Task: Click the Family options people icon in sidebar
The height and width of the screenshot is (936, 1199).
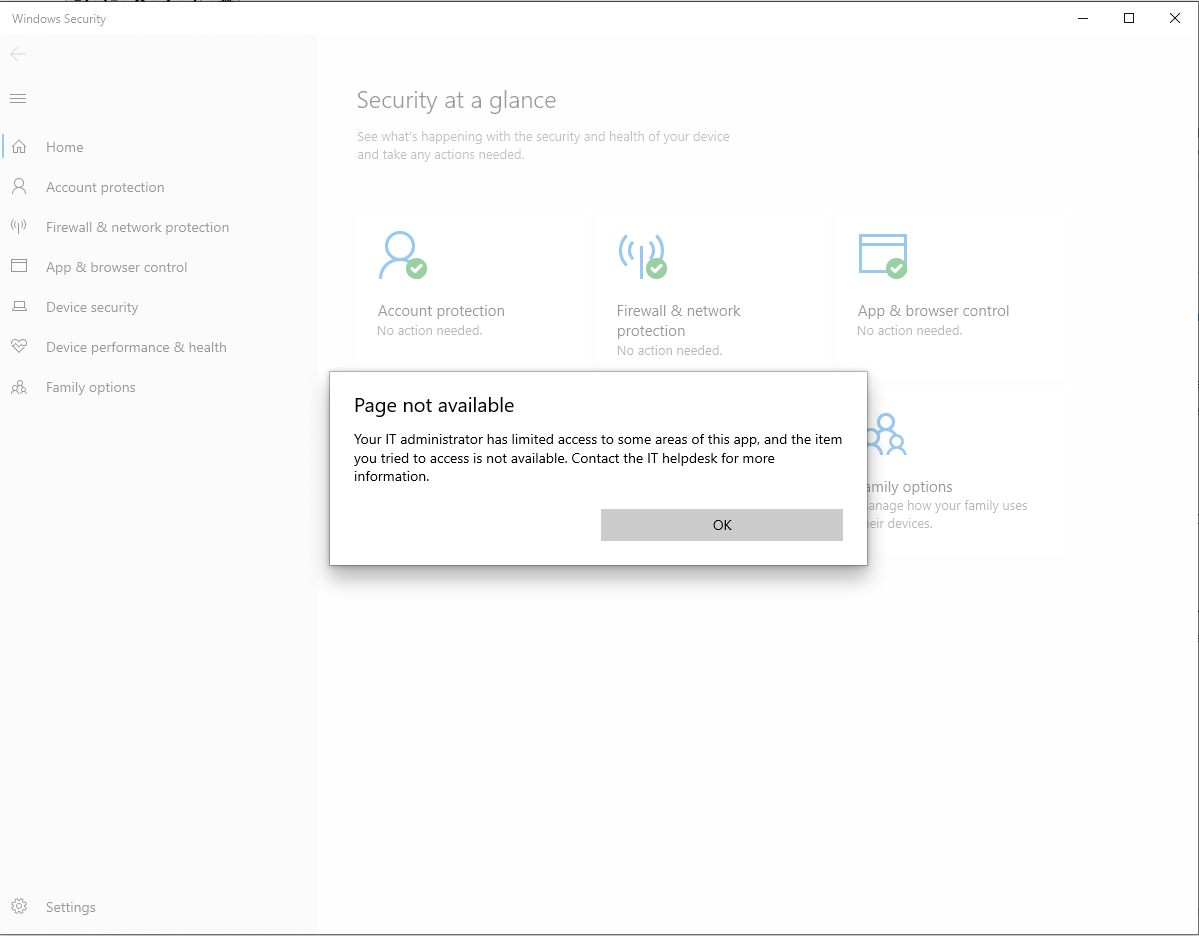Action: [19, 387]
